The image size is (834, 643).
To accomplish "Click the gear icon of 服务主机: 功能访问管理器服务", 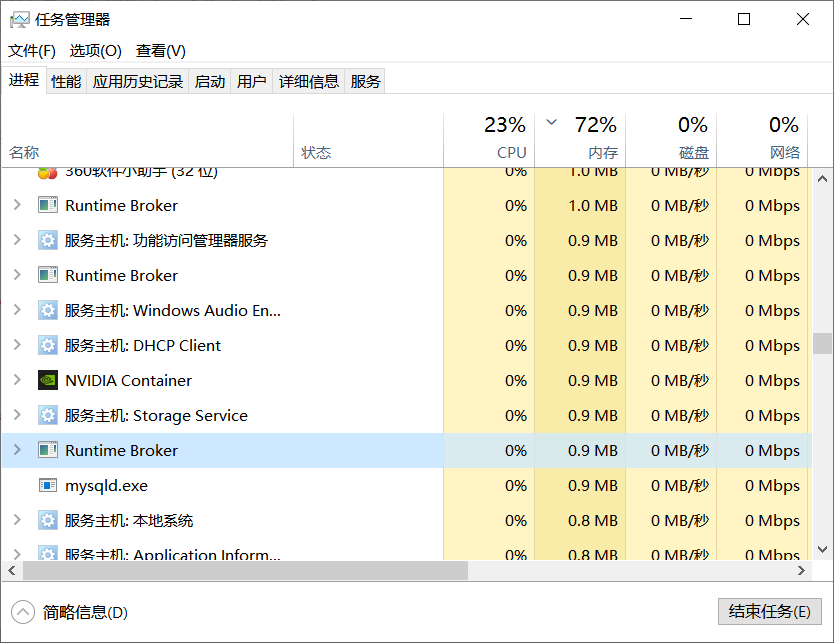I will [47, 240].
